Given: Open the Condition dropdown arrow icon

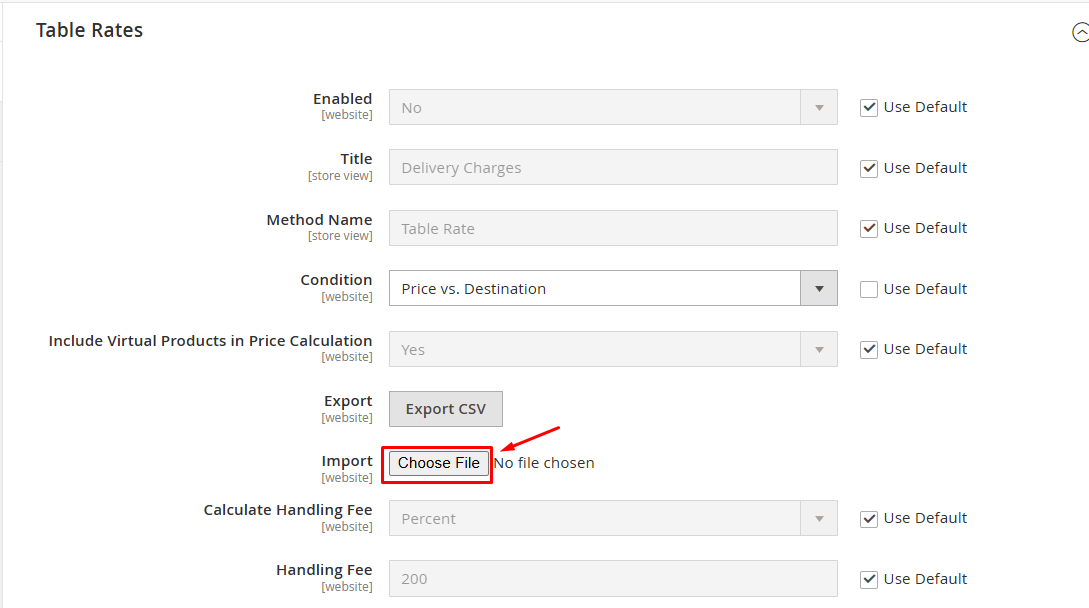Looking at the screenshot, I should pos(818,288).
